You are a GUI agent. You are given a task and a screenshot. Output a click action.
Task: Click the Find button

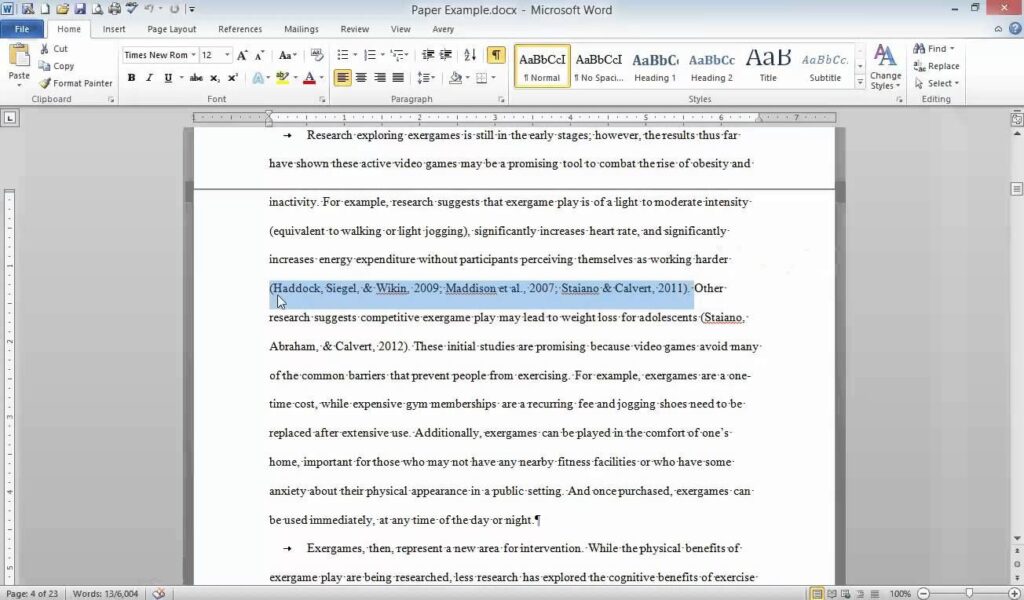click(933, 48)
